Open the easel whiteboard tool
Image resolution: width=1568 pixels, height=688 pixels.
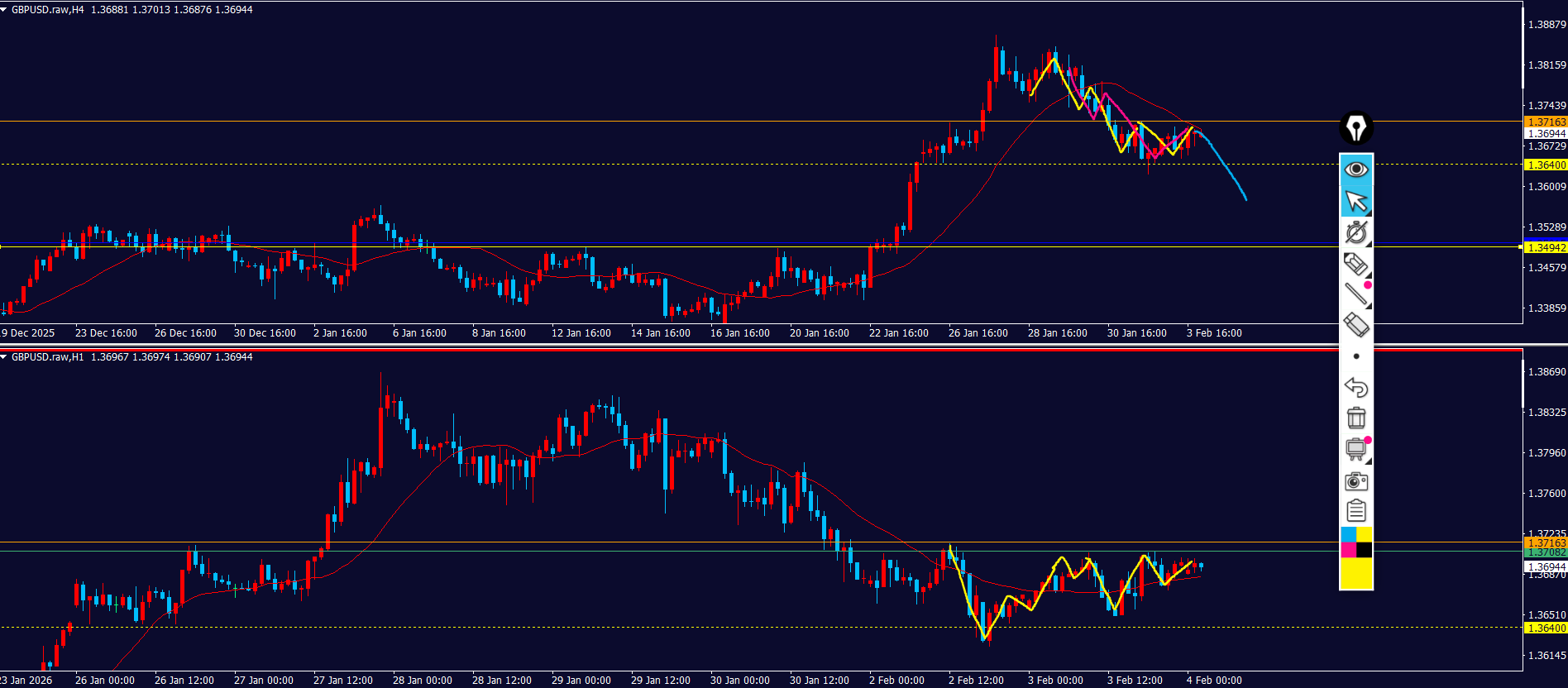1356,449
